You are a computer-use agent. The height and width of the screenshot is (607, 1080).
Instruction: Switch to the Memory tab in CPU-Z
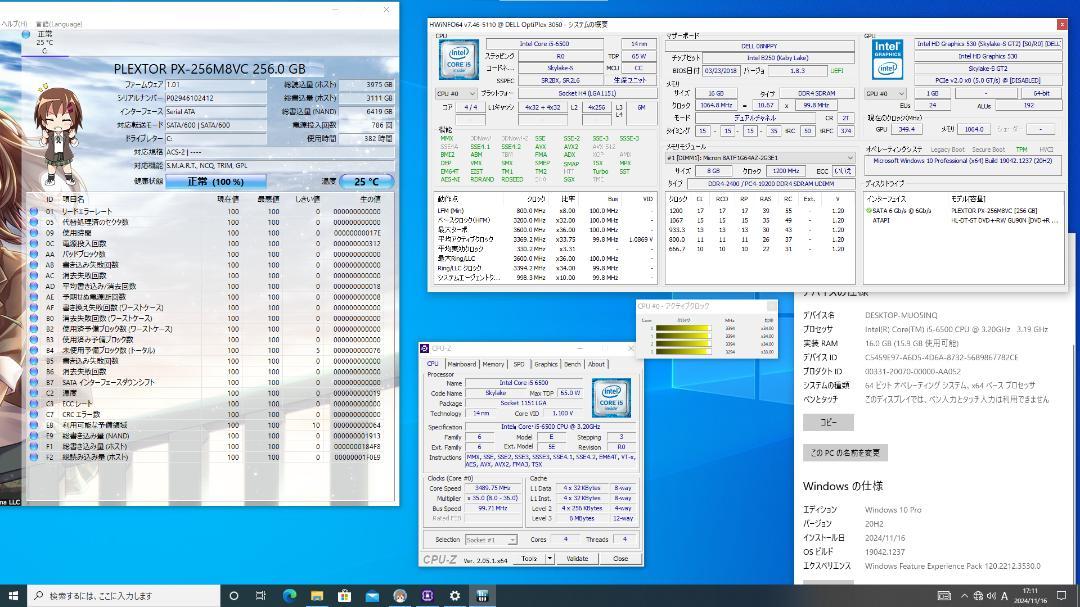pos(493,364)
